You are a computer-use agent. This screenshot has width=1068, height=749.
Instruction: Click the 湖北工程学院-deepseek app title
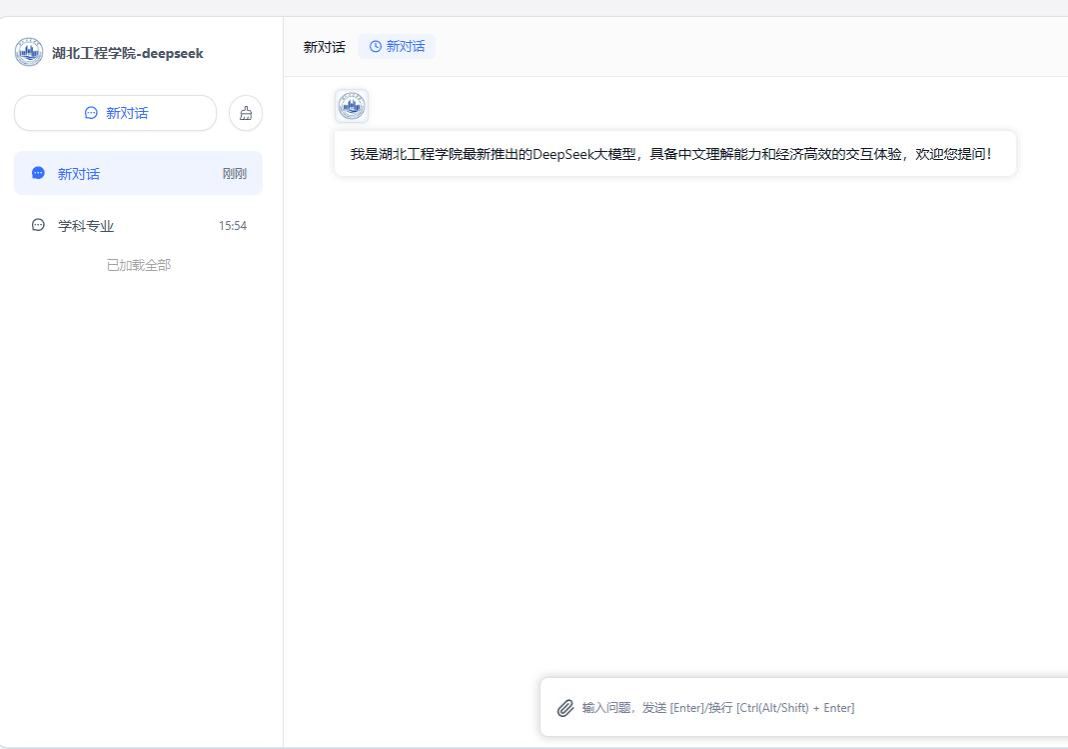[127, 54]
